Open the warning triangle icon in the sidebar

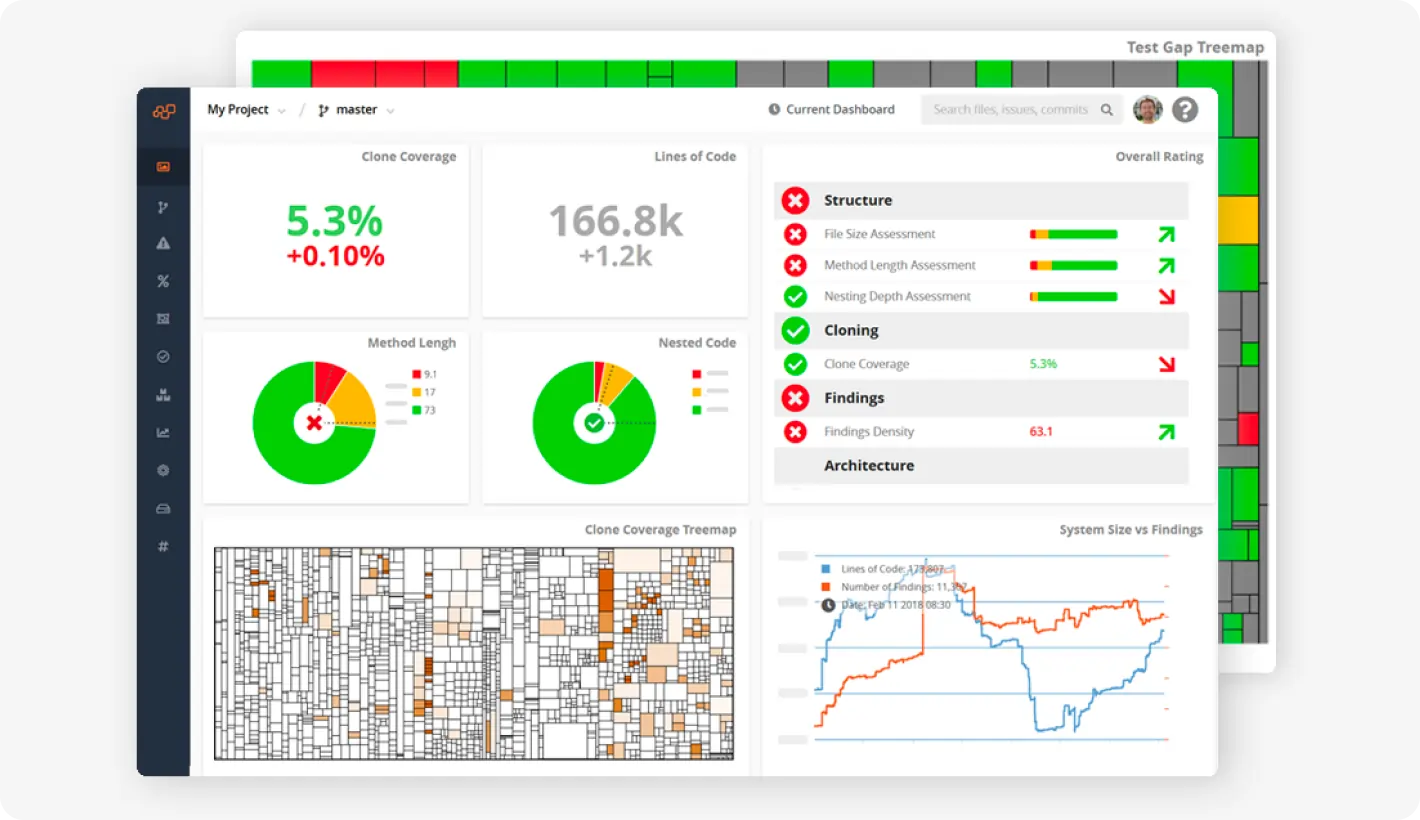pyautogui.click(x=163, y=243)
